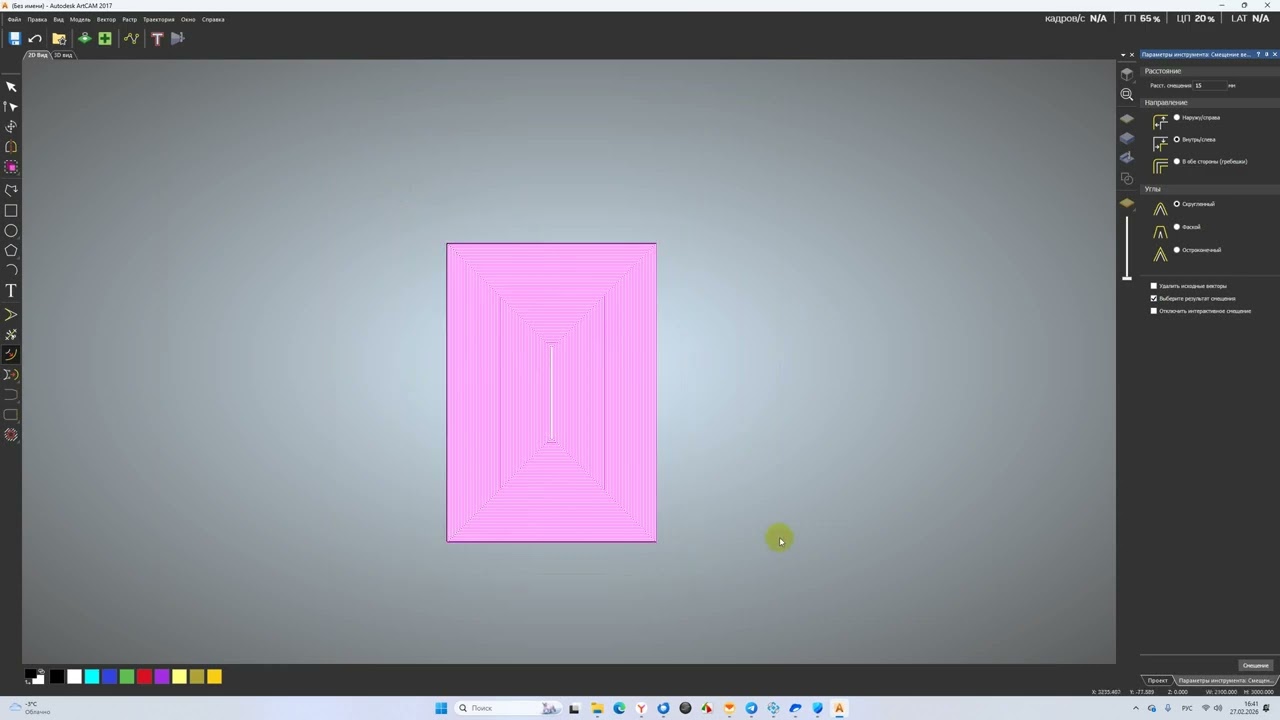Open the Справка menu
Screen dimensions: 1280x720
coord(213,19)
